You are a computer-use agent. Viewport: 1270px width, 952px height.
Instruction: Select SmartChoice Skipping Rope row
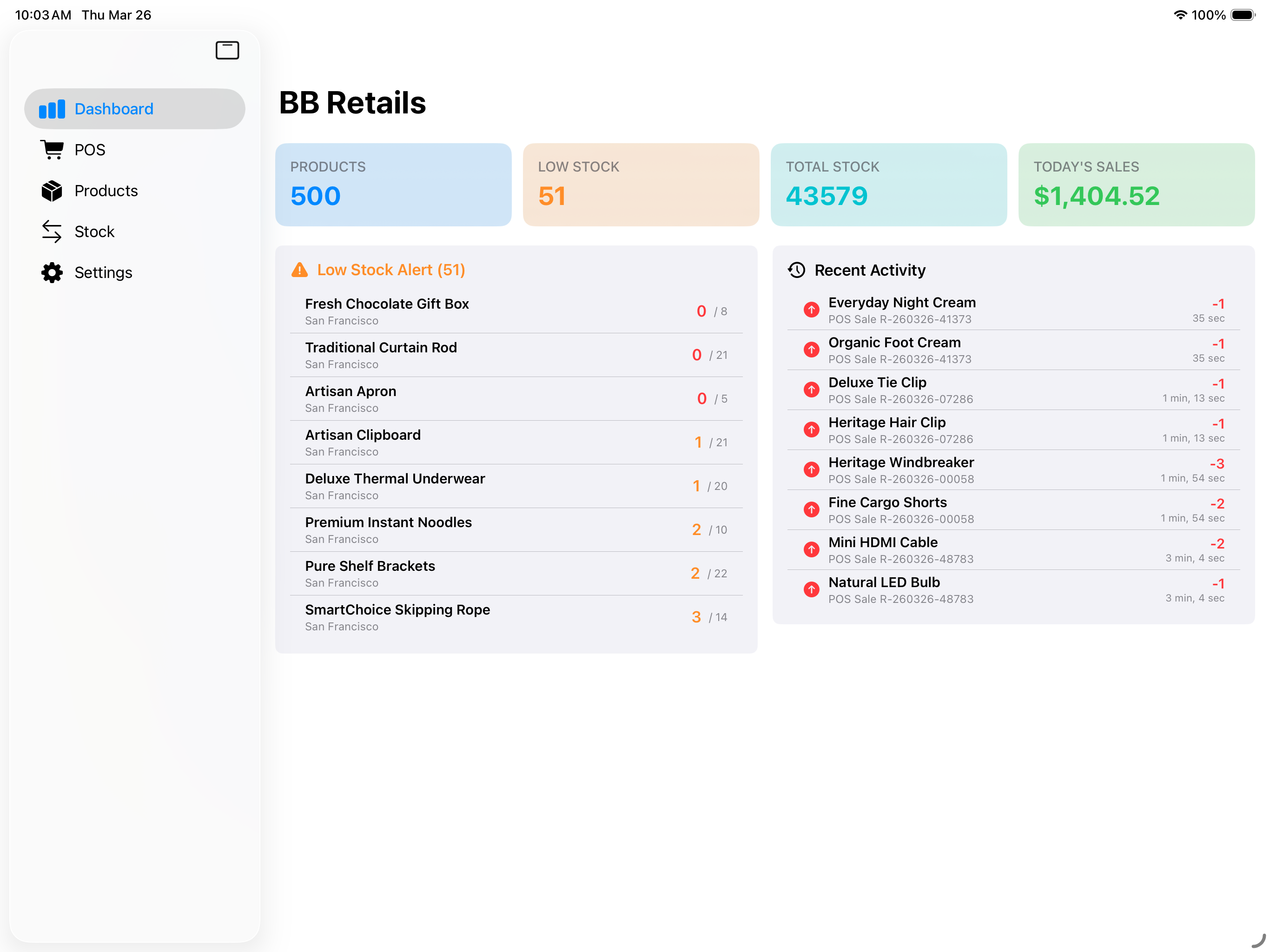click(x=516, y=617)
